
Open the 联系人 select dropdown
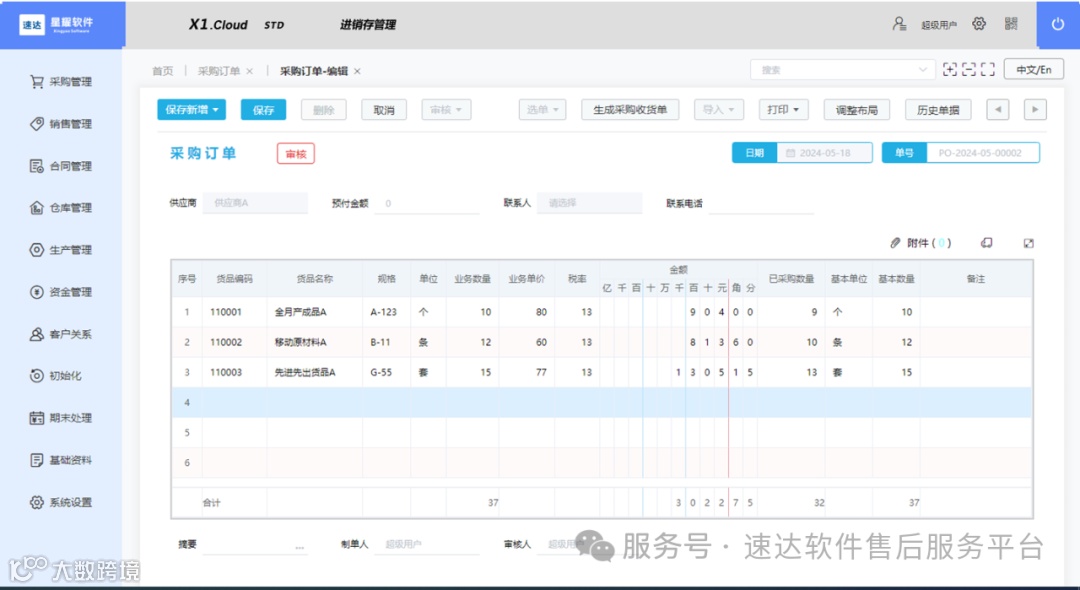(590, 203)
